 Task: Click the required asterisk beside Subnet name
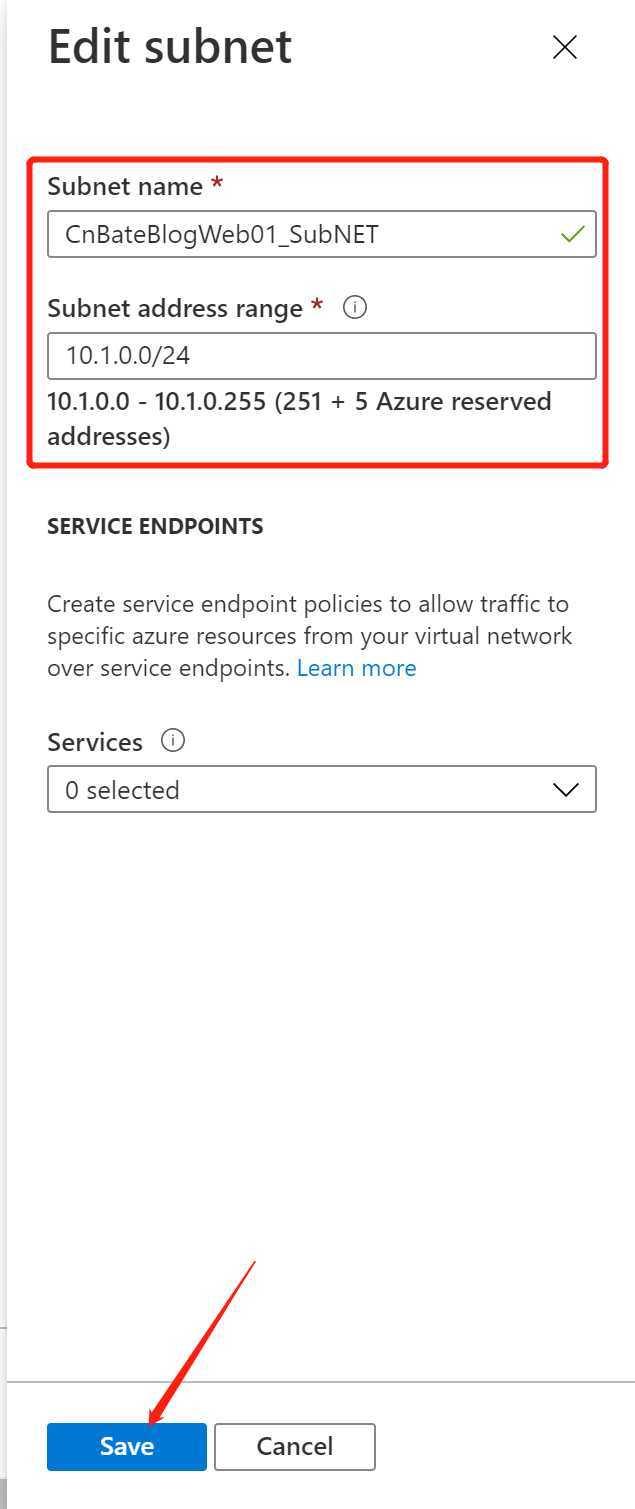point(217,184)
